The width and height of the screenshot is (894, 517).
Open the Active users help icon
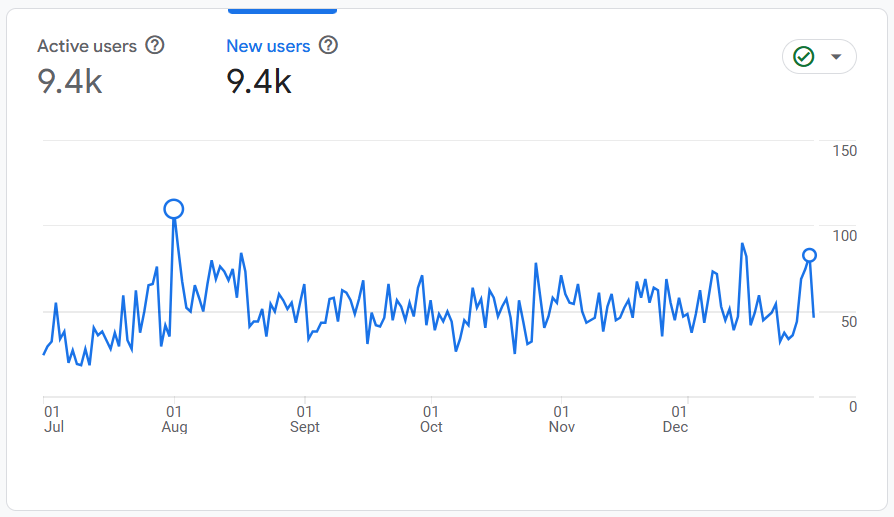coord(155,45)
